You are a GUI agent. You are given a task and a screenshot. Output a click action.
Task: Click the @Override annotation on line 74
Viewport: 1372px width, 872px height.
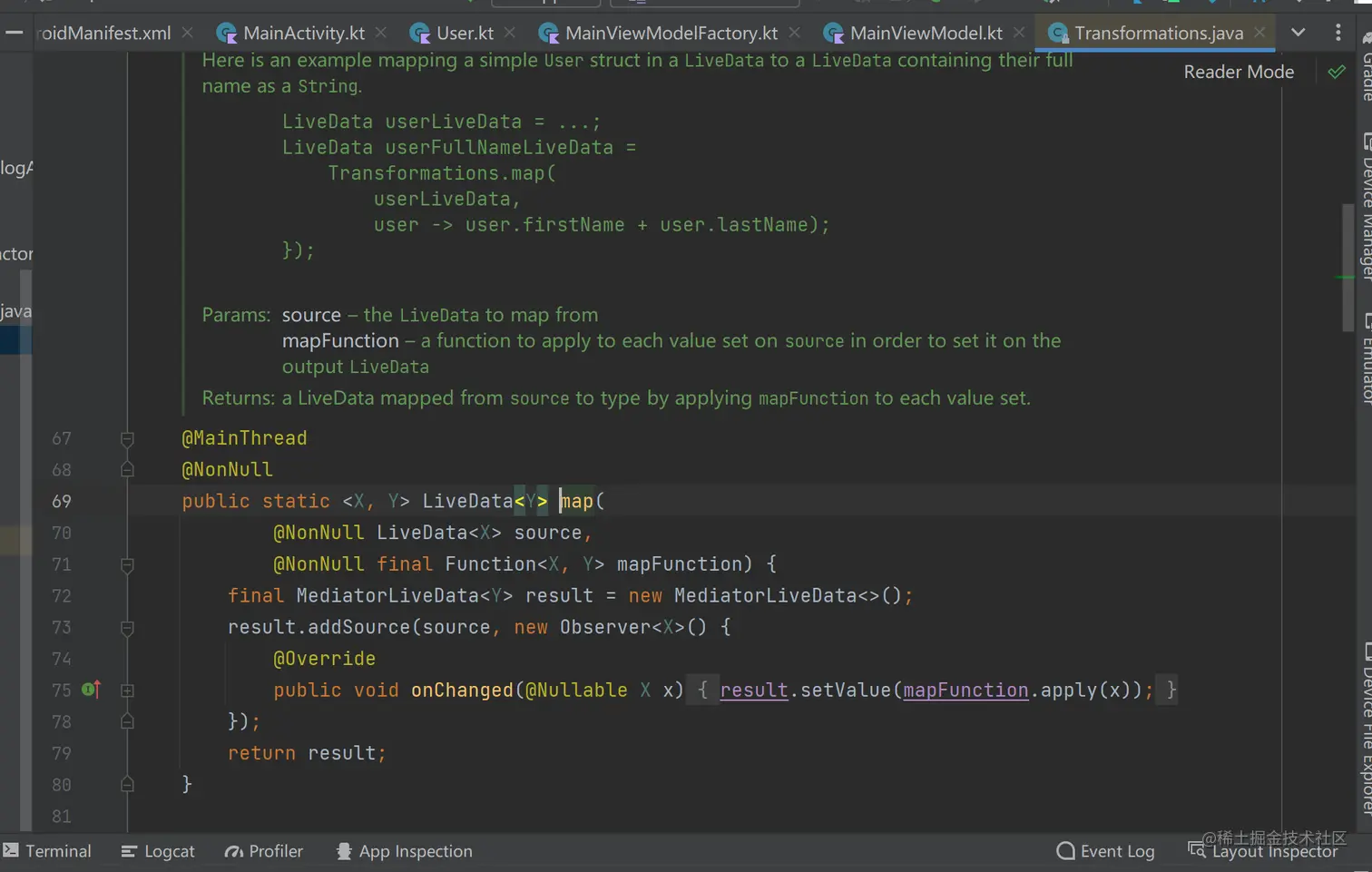point(324,659)
